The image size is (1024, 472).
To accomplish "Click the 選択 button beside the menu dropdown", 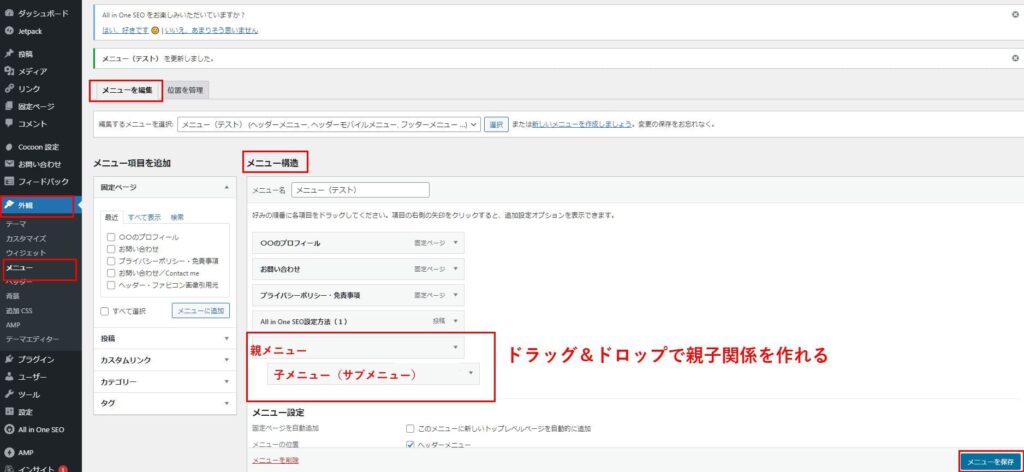I will click(496, 124).
